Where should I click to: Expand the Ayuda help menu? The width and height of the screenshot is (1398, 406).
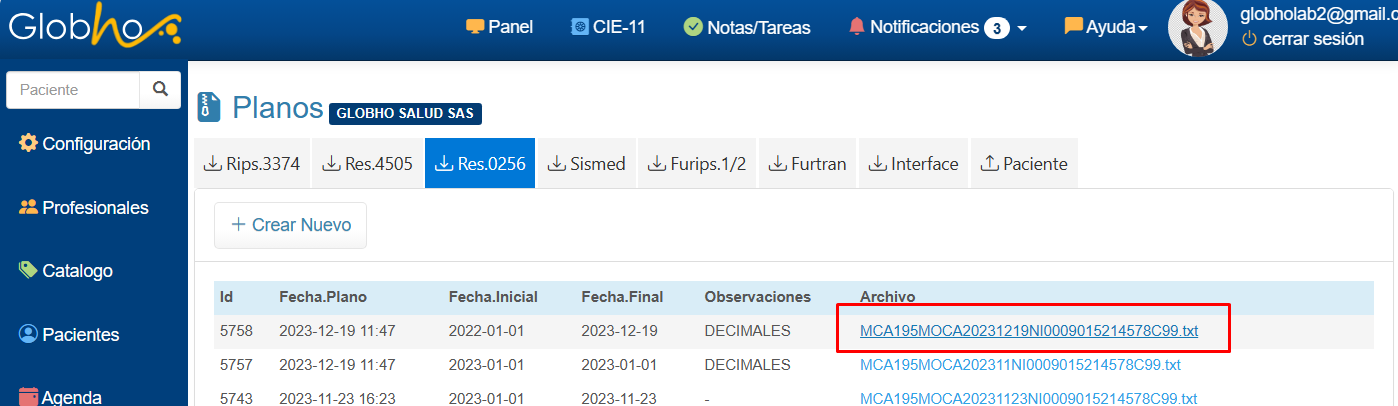click(1106, 27)
